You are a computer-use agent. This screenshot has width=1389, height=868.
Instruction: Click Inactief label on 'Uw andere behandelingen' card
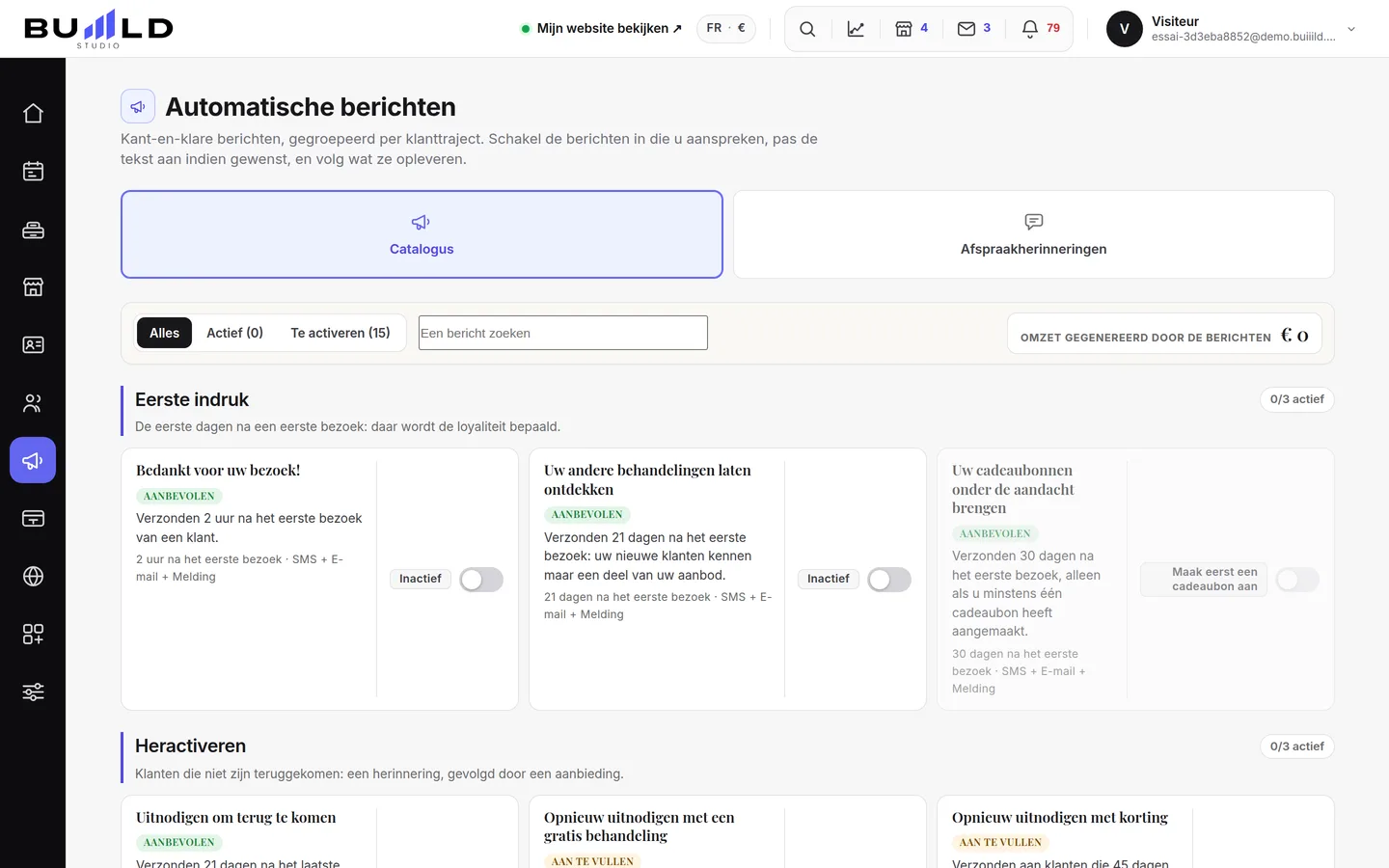829,579
